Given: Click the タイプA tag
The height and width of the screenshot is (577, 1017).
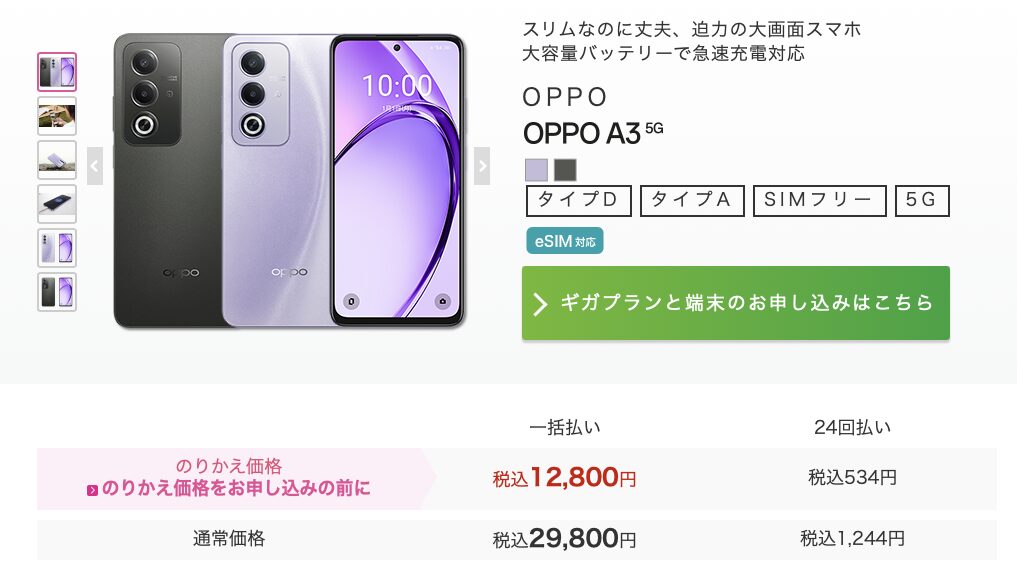Looking at the screenshot, I should click(x=692, y=201).
